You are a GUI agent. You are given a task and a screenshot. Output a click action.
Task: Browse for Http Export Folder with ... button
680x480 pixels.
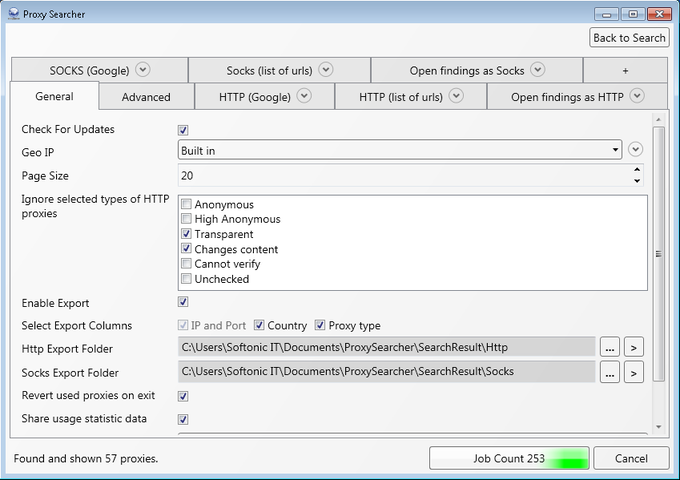[x=610, y=348]
